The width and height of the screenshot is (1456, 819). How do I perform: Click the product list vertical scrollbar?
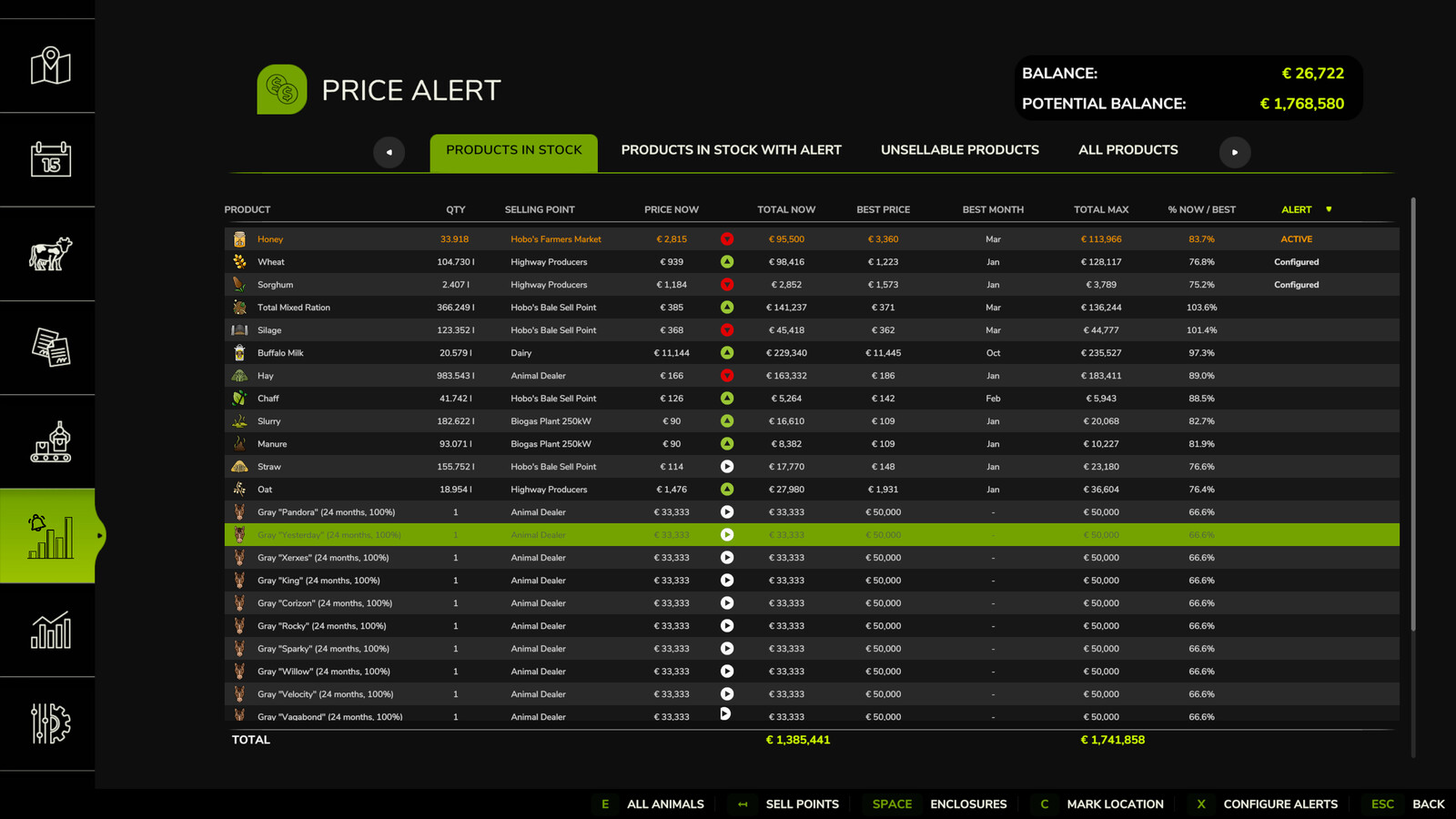1413,414
